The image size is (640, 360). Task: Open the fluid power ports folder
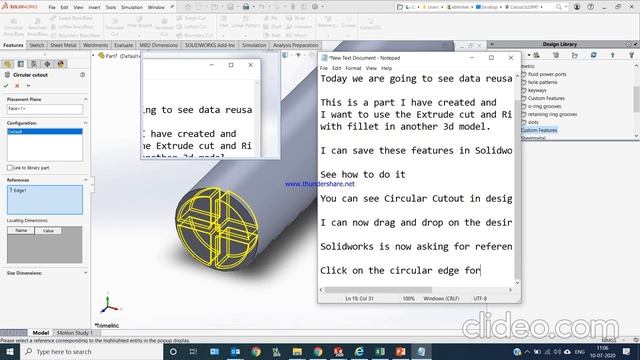[547, 74]
